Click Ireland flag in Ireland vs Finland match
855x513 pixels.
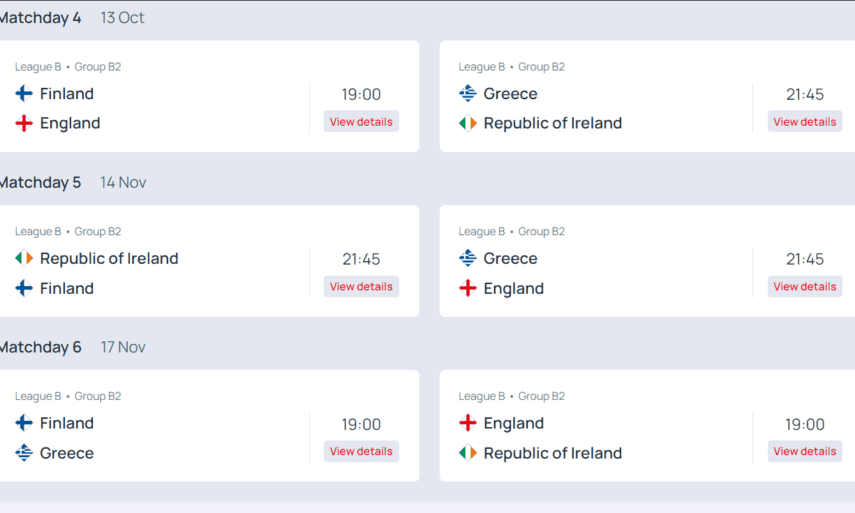coord(24,258)
